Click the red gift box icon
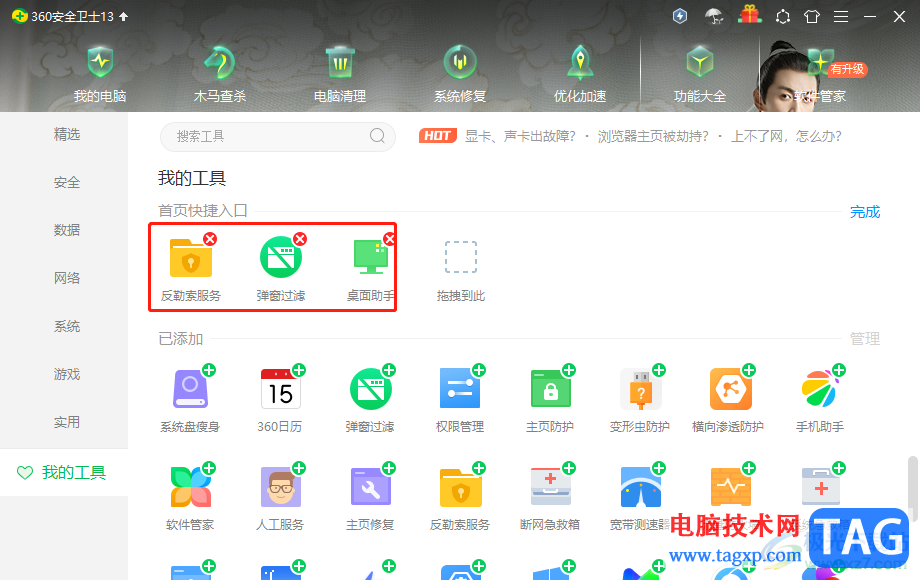The image size is (920, 580). (x=749, y=15)
